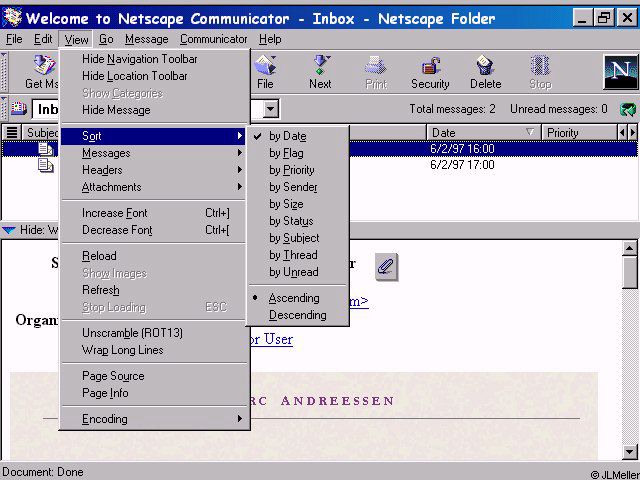Click the message icon in the 6/2/97 16:00 row
The image size is (640, 480).
coord(46,149)
